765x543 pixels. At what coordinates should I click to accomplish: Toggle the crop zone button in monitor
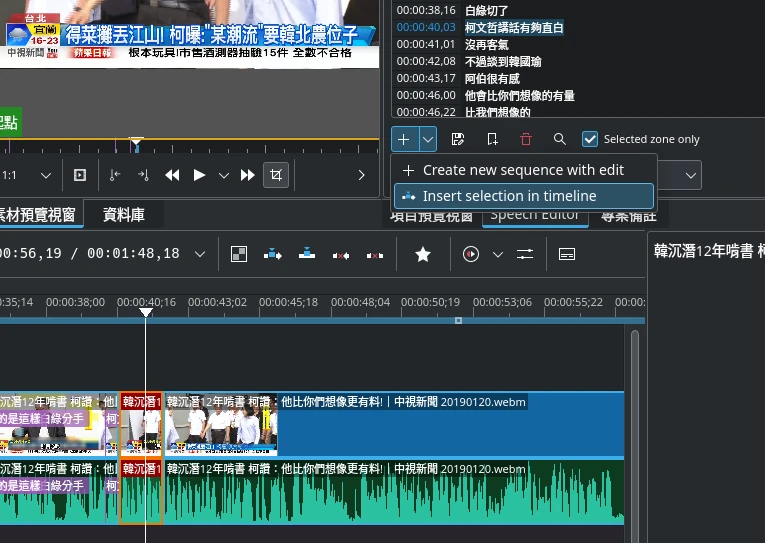click(277, 175)
